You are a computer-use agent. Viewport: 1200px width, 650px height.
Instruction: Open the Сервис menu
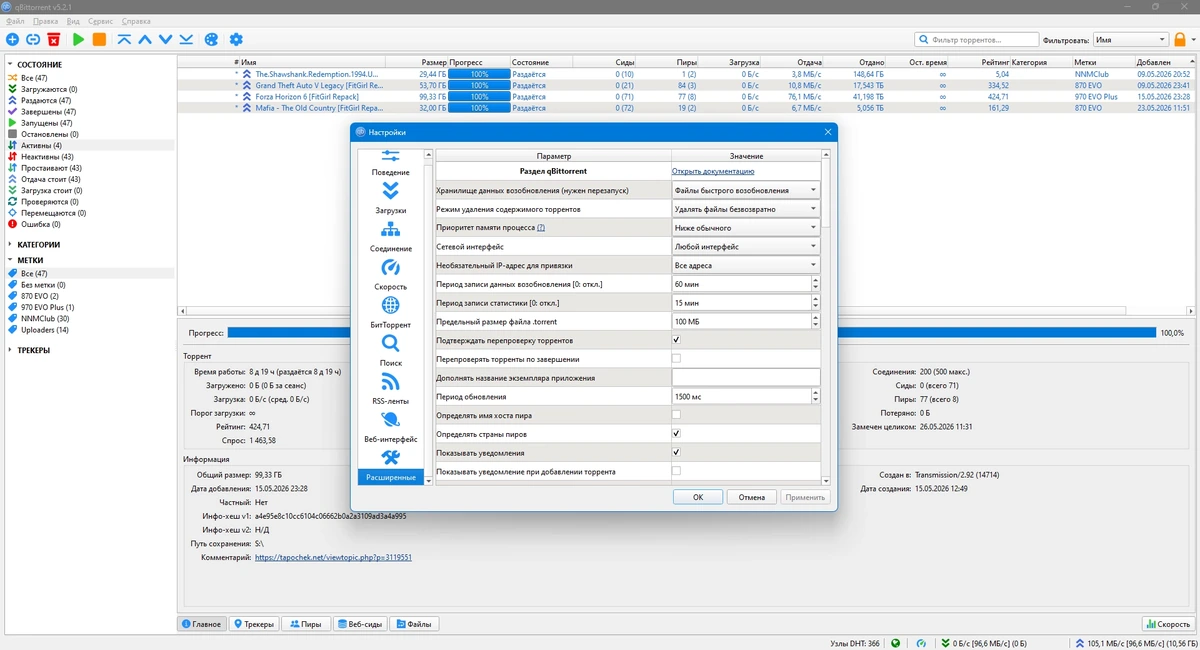coord(100,21)
